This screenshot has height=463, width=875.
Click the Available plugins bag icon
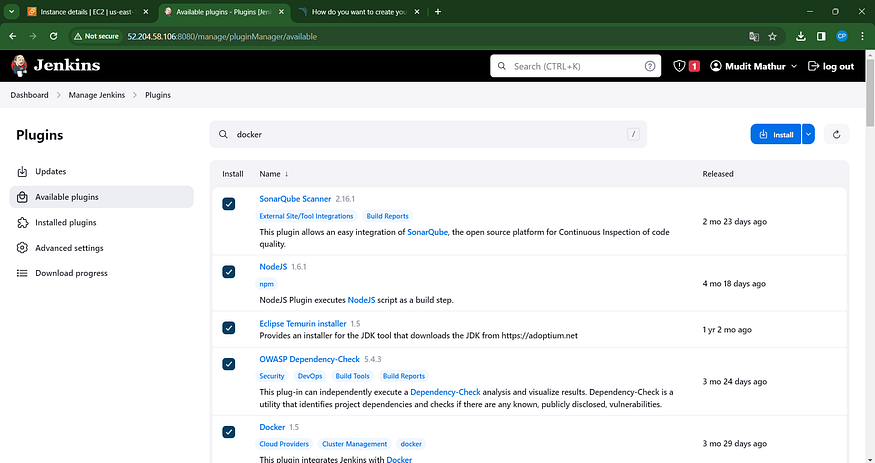[22, 197]
